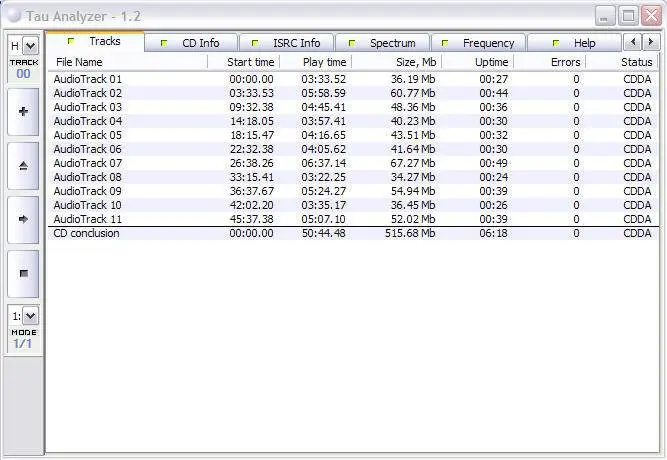Open the drive letter H dropdown
The image size is (667, 460).
click(30, 46)
